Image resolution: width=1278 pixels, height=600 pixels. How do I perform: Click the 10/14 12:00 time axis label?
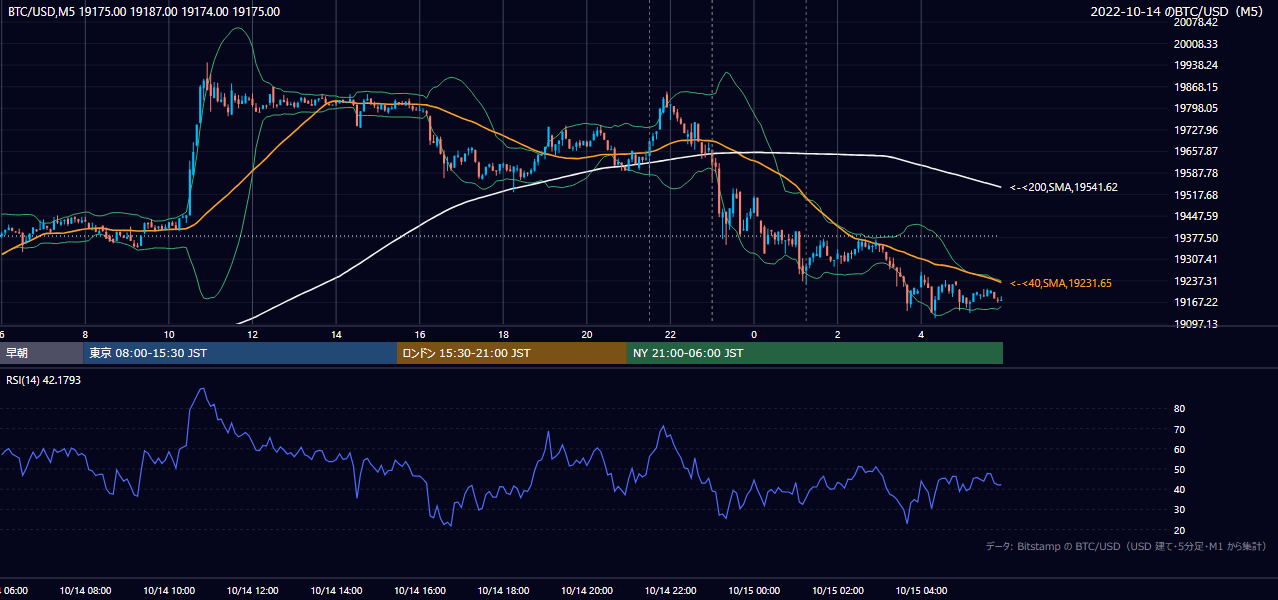[252, 591]
